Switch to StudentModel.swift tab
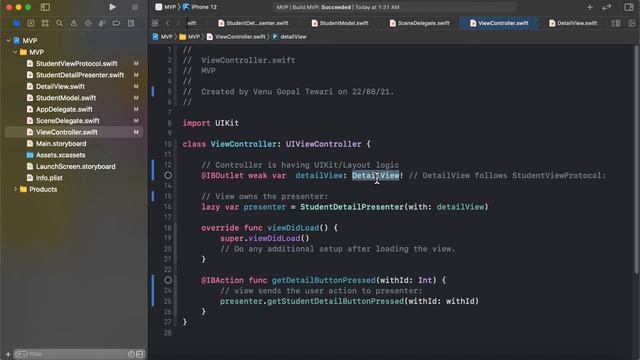640x360 pixels. [x=340, y=23]
